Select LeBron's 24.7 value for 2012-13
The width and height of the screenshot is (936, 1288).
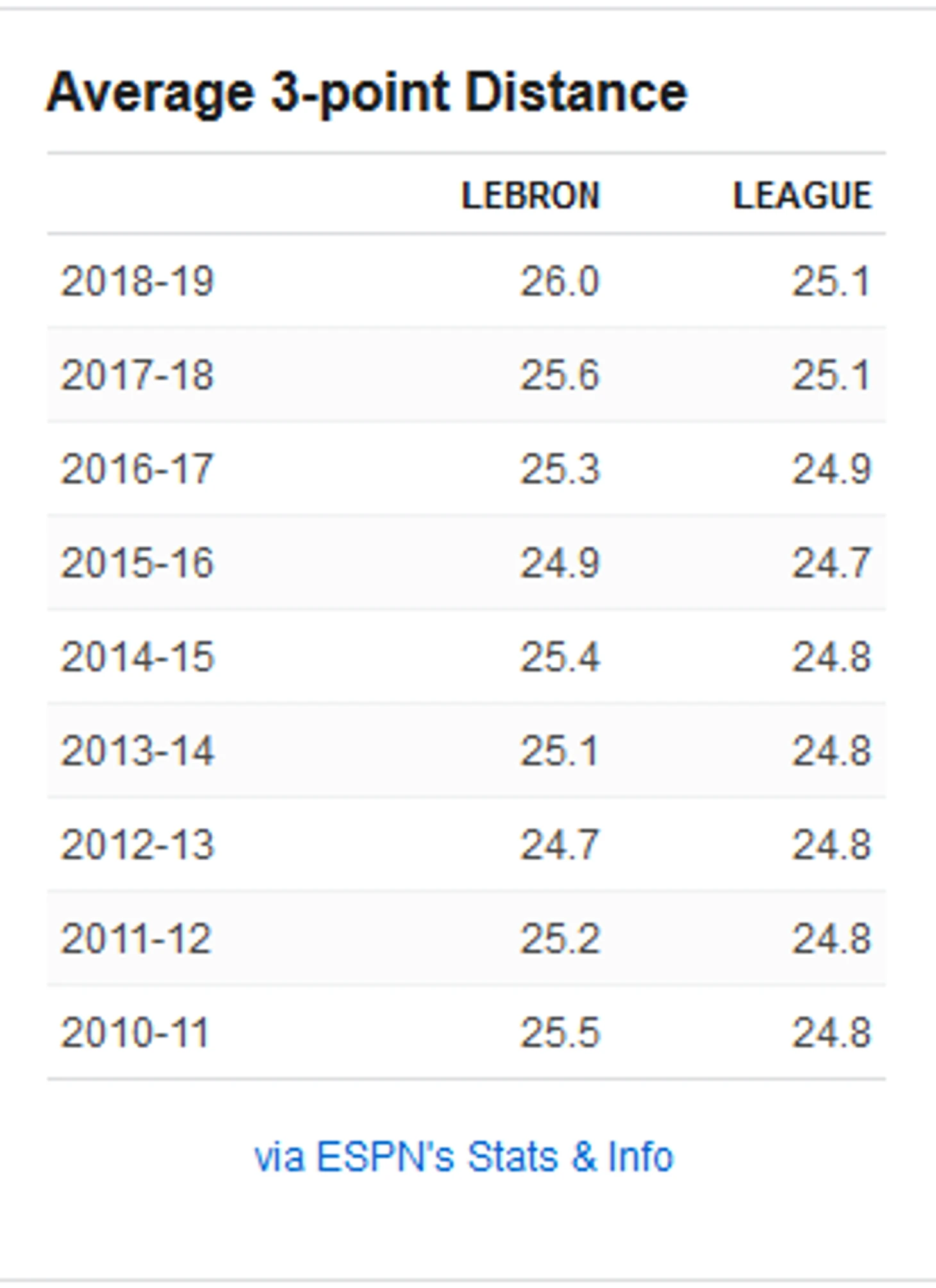click(560, 845)
